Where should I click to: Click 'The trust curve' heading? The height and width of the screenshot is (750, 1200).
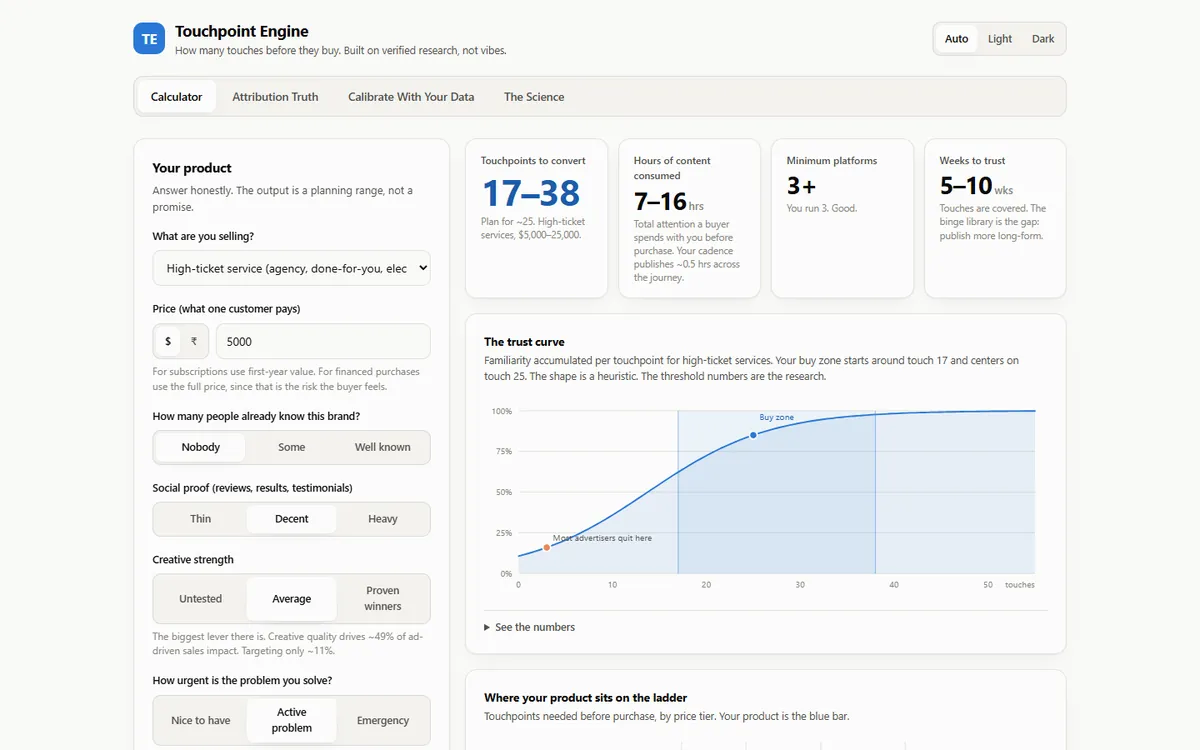pyautogui.click(x=524, y=342)
